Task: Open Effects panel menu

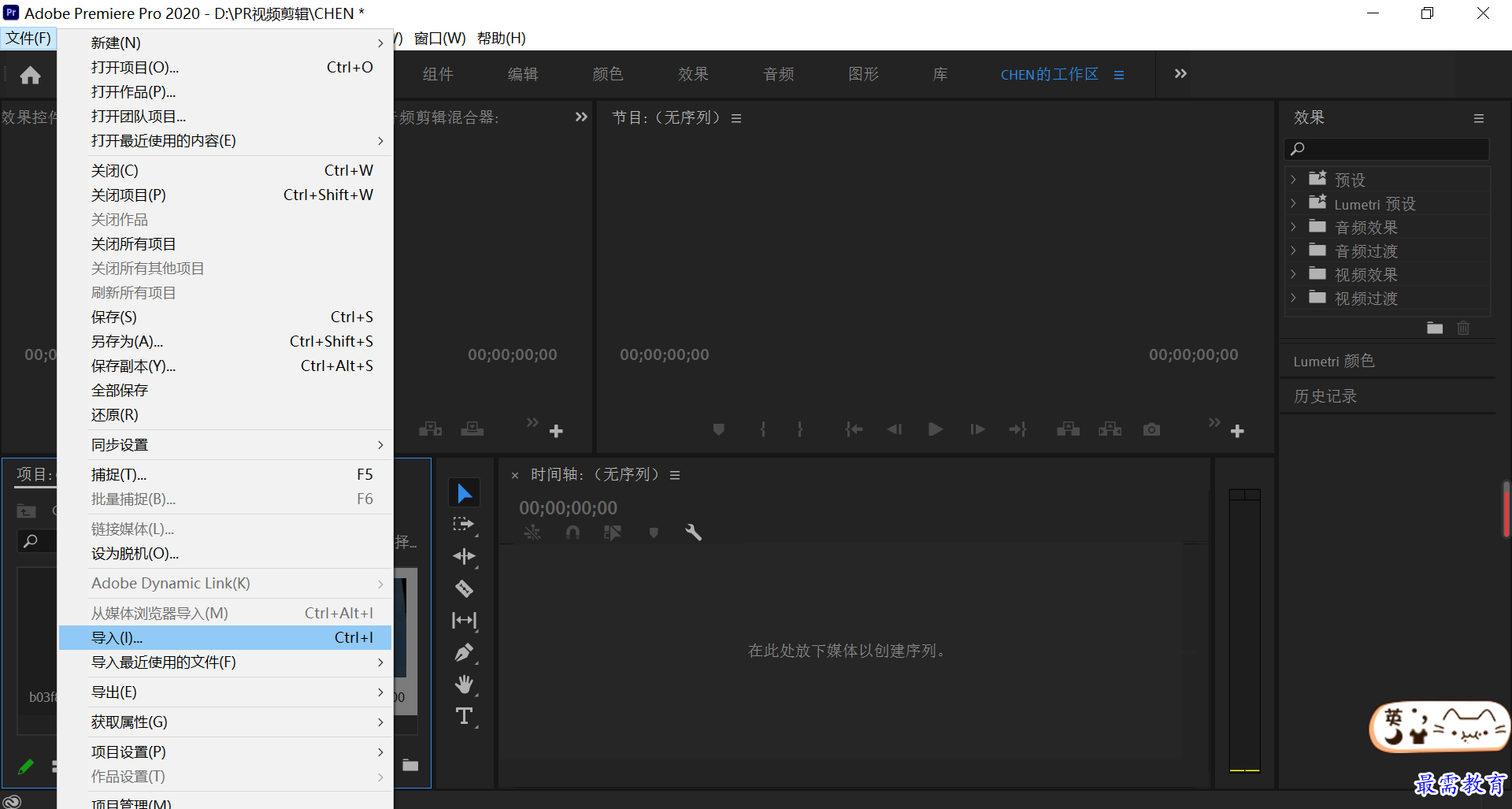Action: pos(1479,118)
